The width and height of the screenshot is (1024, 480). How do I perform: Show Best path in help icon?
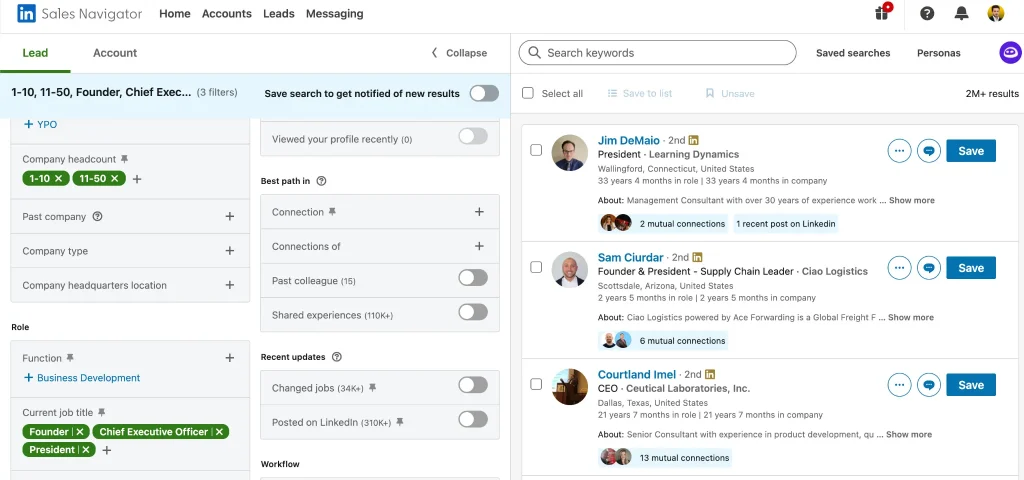[x=321, y=181]
